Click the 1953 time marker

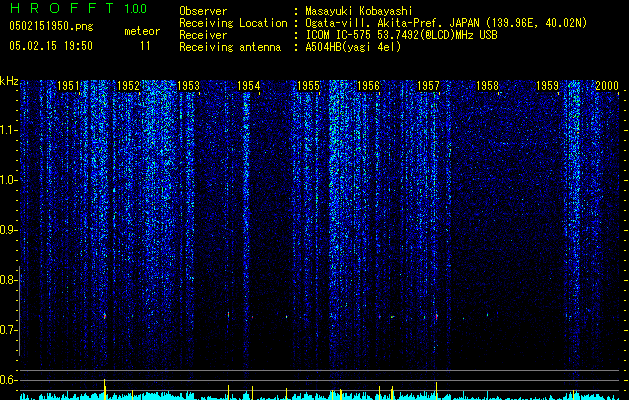pos(188,86)
